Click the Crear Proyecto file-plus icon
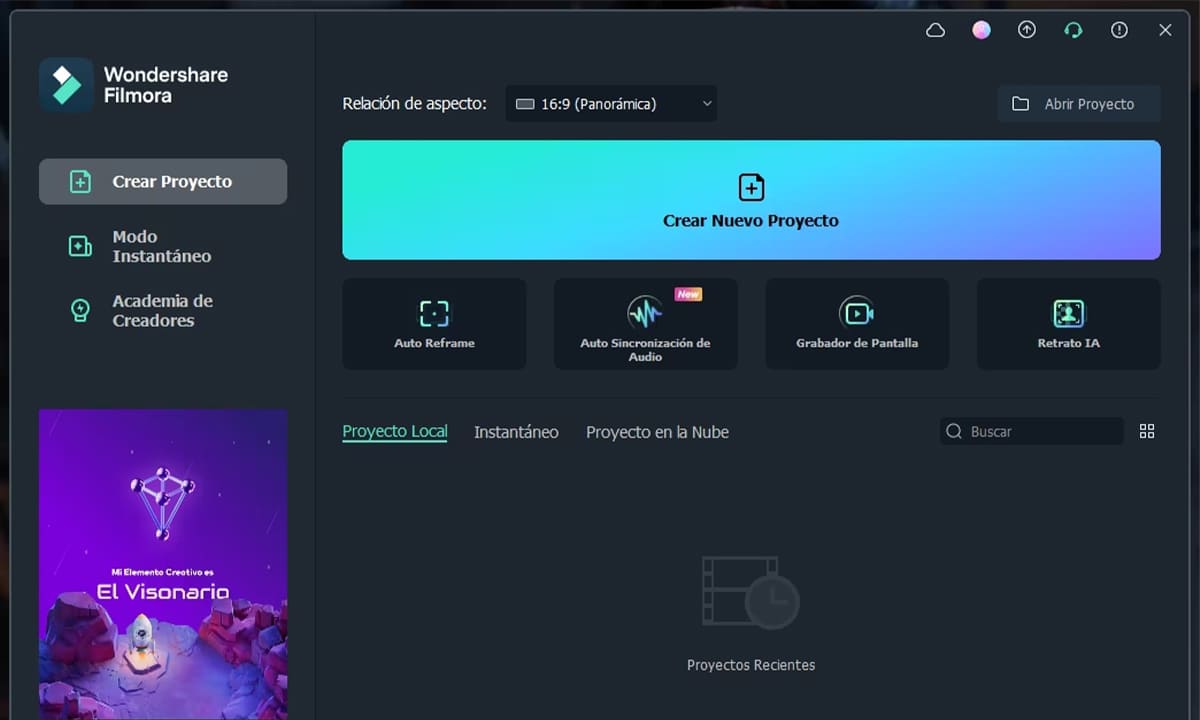 coord(80,182)
